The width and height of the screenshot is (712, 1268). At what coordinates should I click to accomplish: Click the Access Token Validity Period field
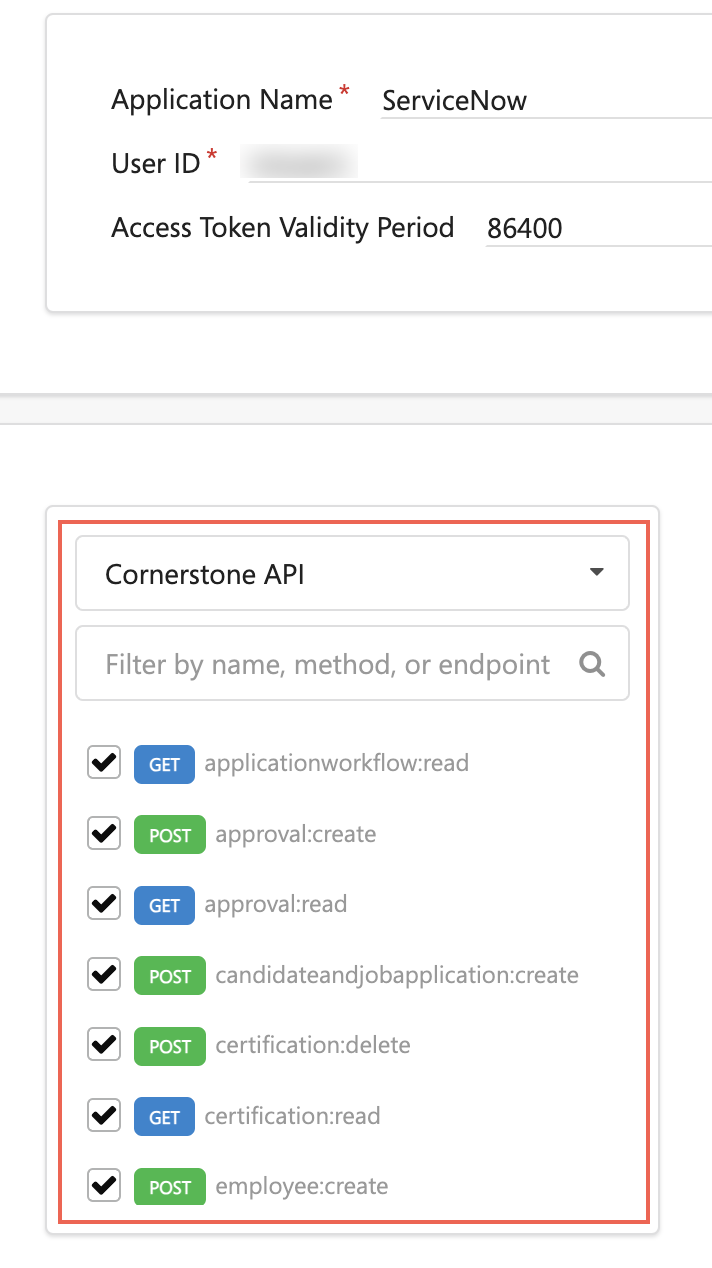click(598, 228)
